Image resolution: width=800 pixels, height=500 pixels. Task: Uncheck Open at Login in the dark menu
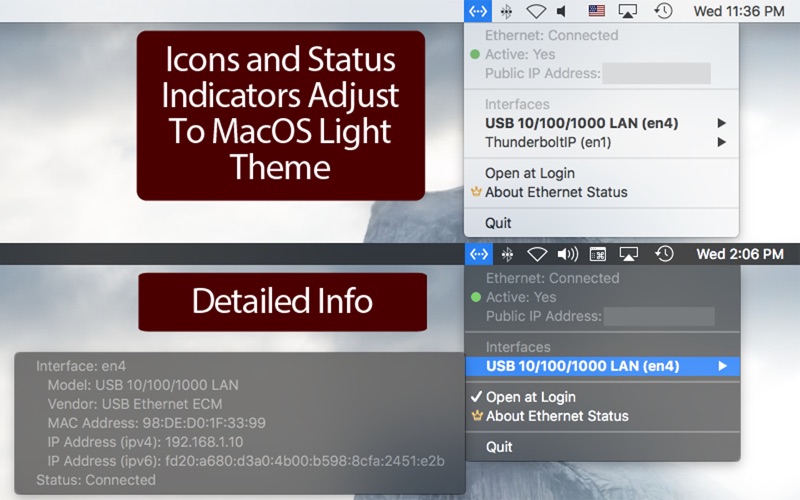530,397
